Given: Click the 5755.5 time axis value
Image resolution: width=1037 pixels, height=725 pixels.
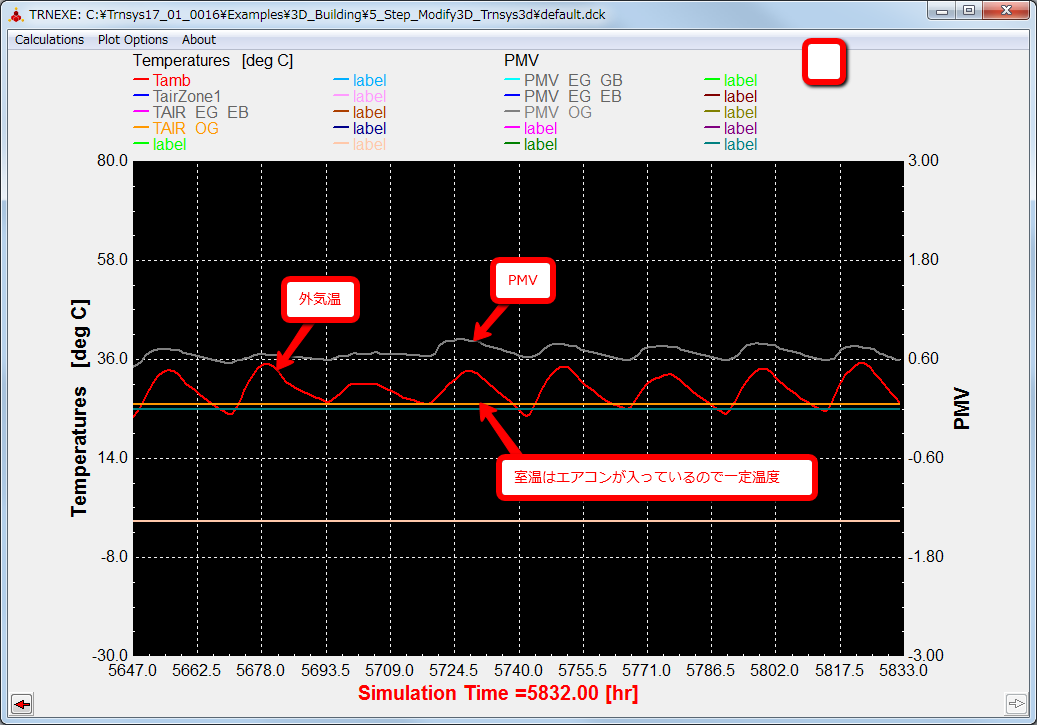Looking at the screenshot, I should (582, 671).
